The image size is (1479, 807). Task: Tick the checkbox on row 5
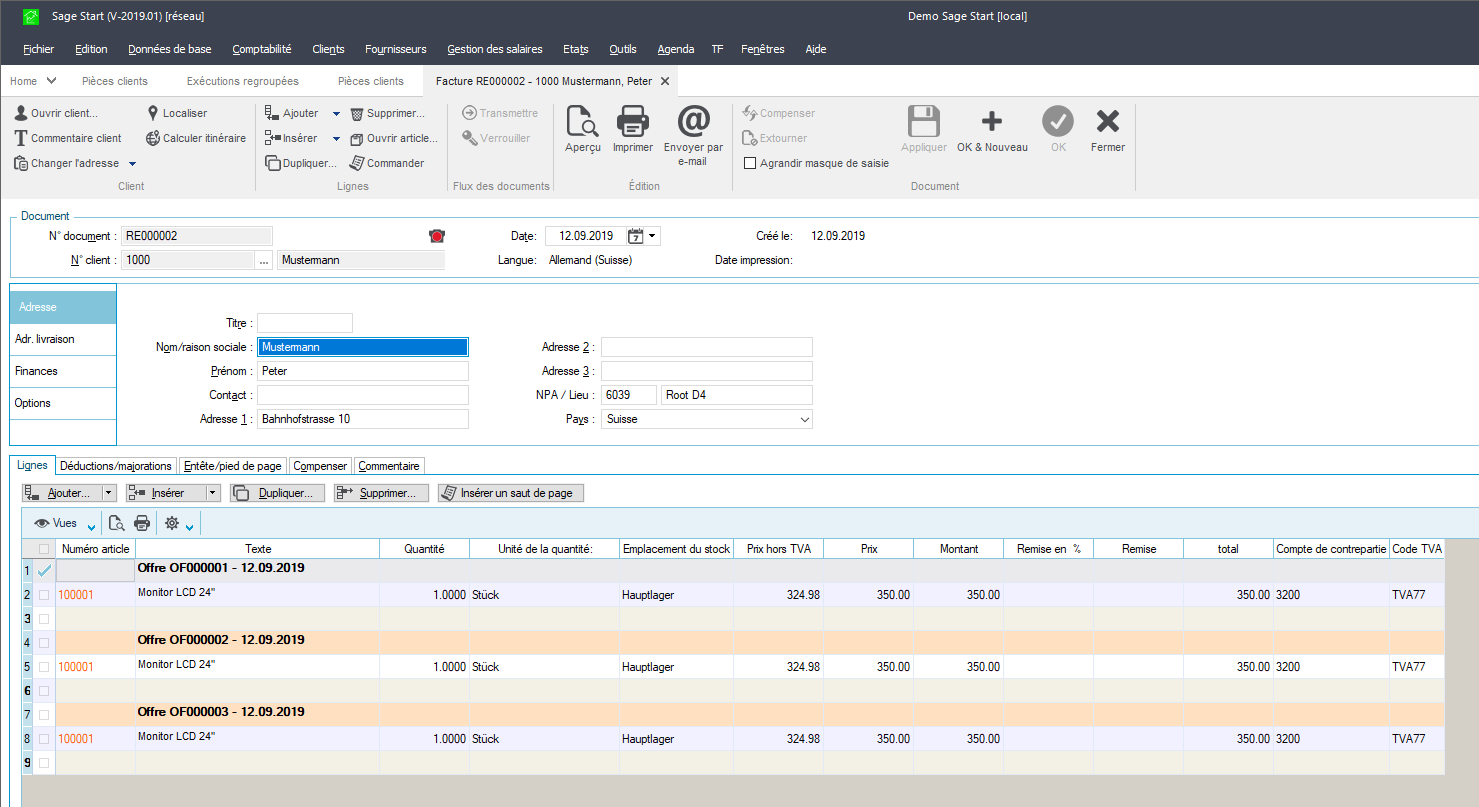43,667
